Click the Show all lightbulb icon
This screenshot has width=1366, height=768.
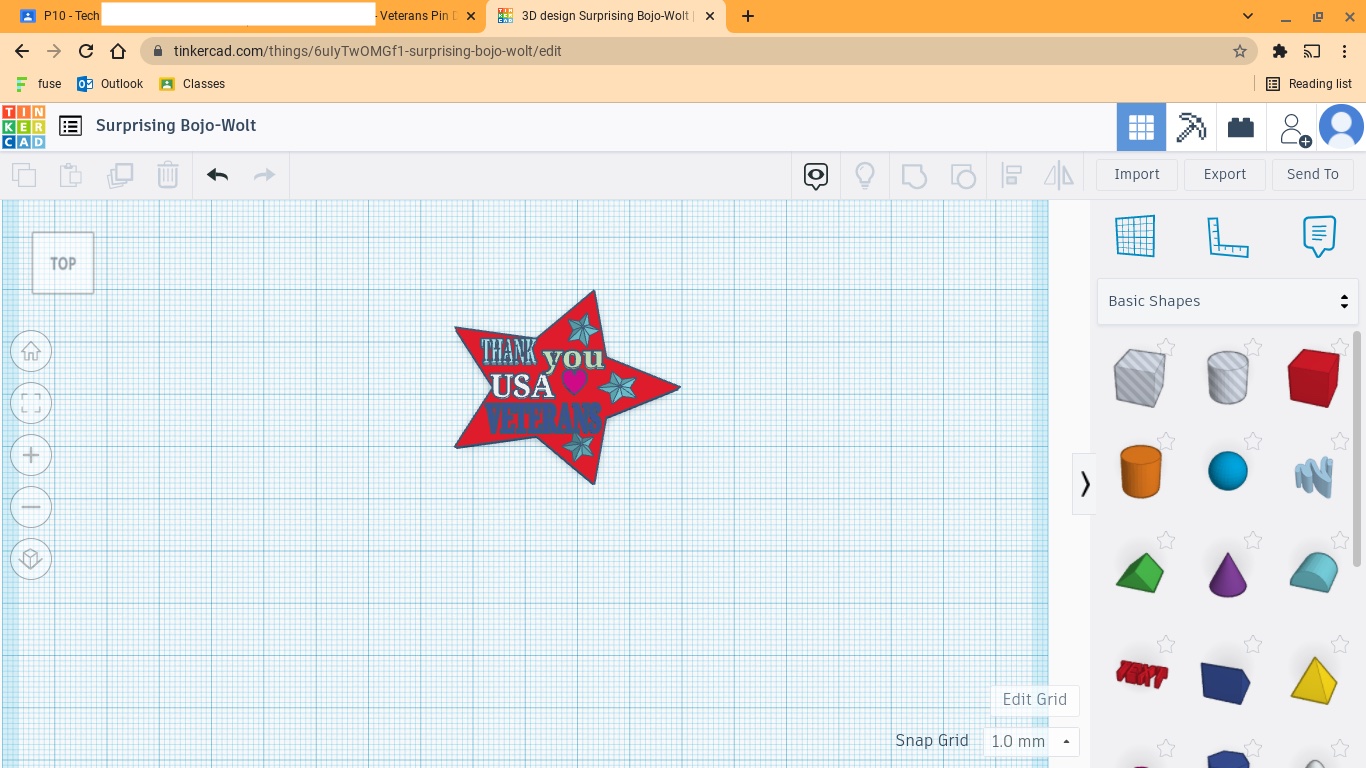[865, 176]
